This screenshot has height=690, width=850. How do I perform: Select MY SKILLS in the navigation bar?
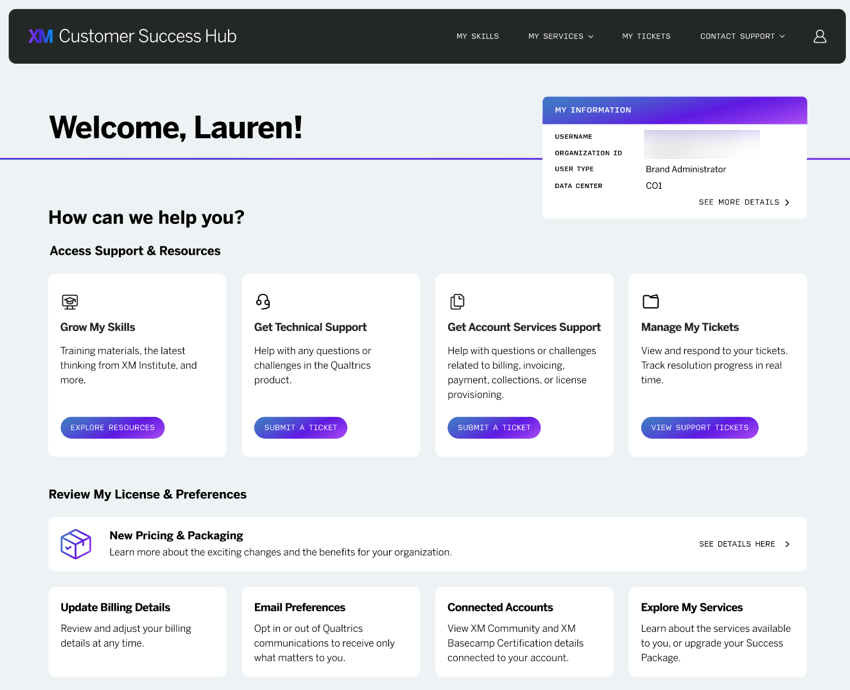point(477,36)
